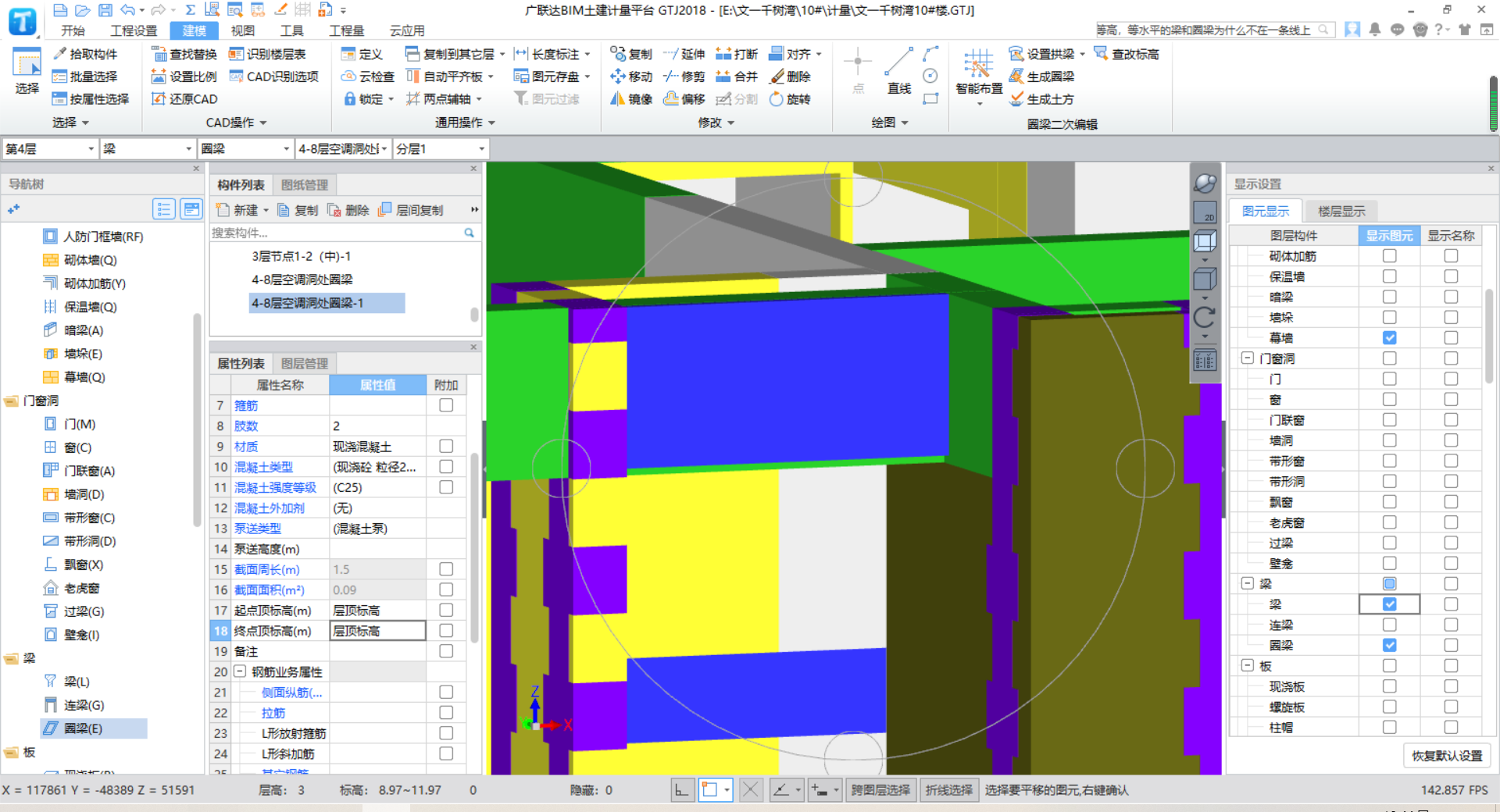Enable 连梁 display element checkbox
This screenshot has width=1500, height=812.
click(x=1389, y=625)
